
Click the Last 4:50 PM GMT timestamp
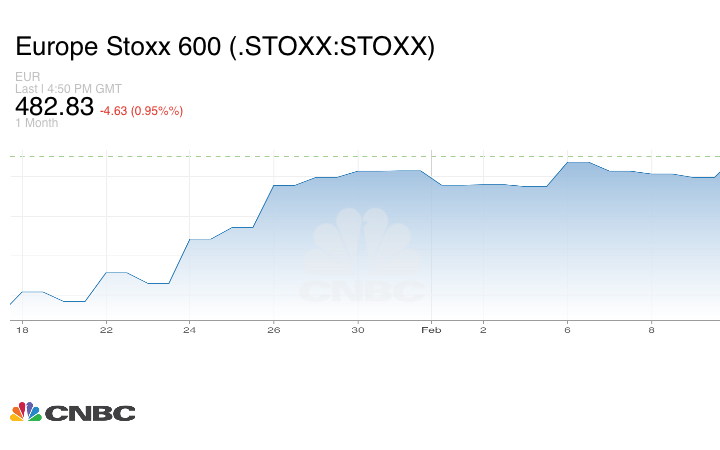[68, 88]
